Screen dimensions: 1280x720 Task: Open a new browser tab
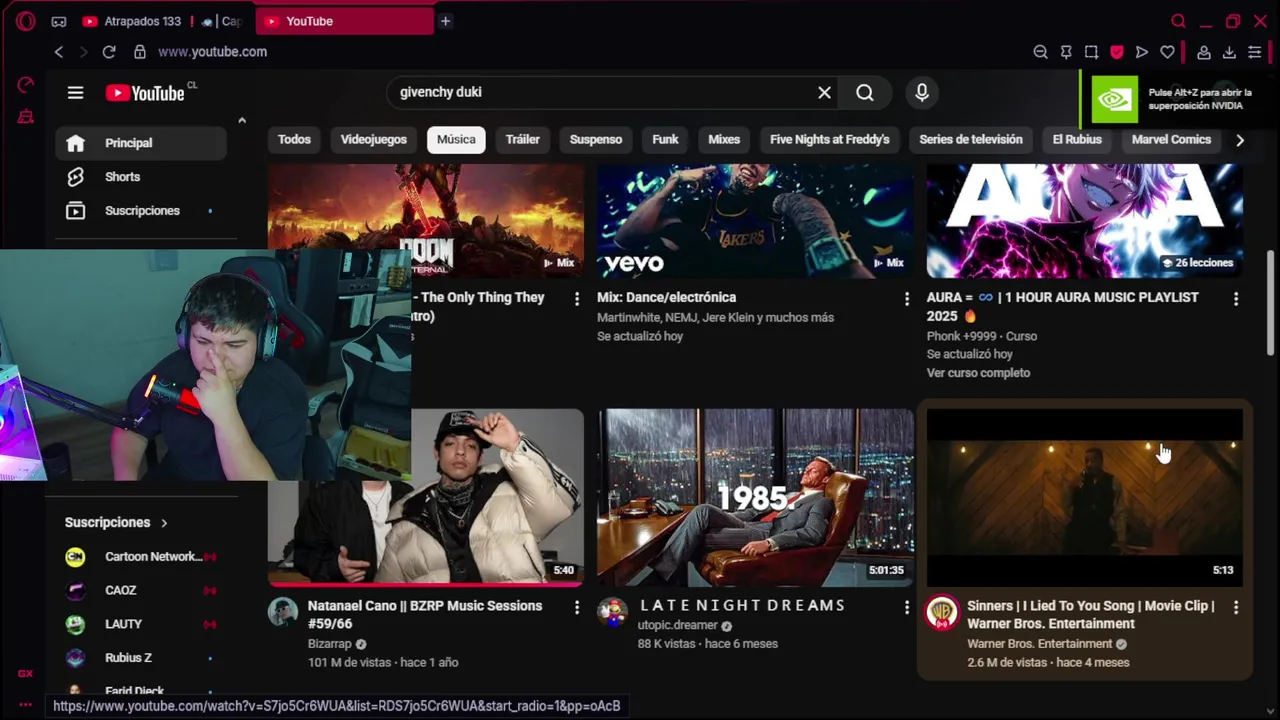tap(445, 21)
